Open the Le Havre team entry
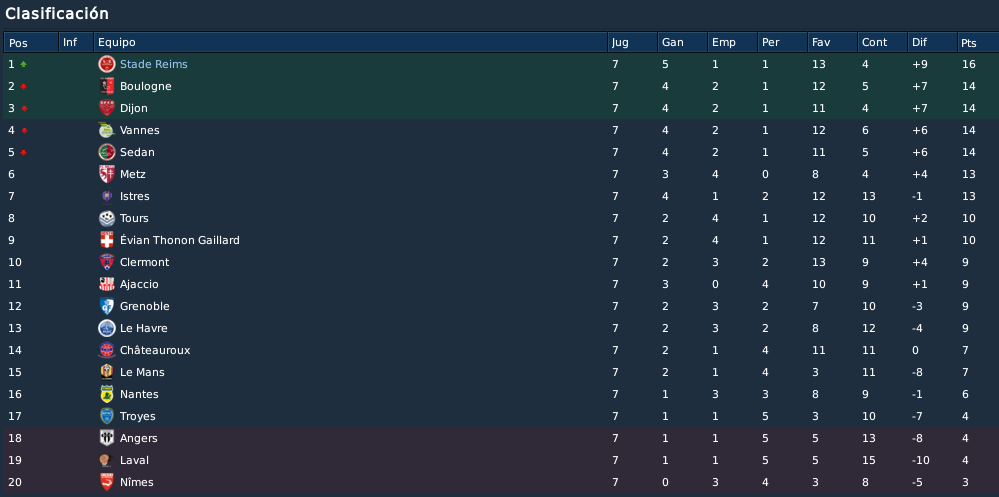The image size is (999, 497). [144, 328]
